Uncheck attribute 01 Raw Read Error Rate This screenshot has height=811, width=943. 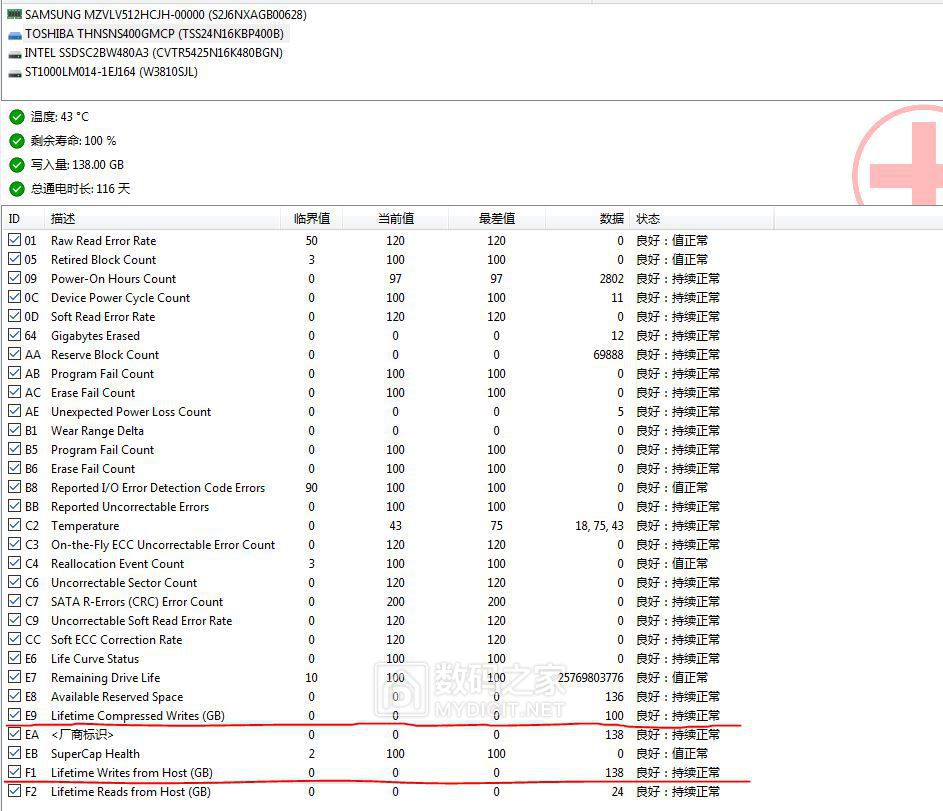pos(14,240)
